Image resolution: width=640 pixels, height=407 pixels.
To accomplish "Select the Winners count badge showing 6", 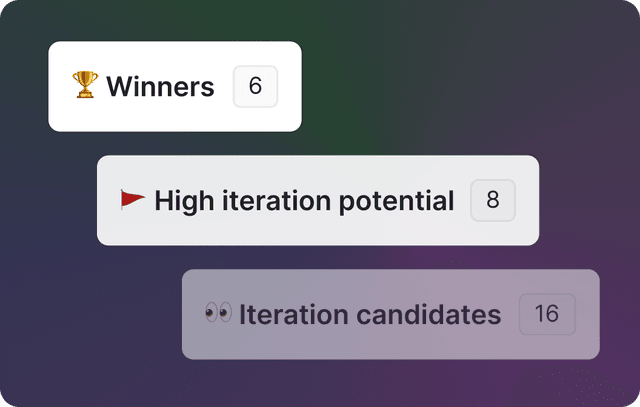I will (255, 86).
